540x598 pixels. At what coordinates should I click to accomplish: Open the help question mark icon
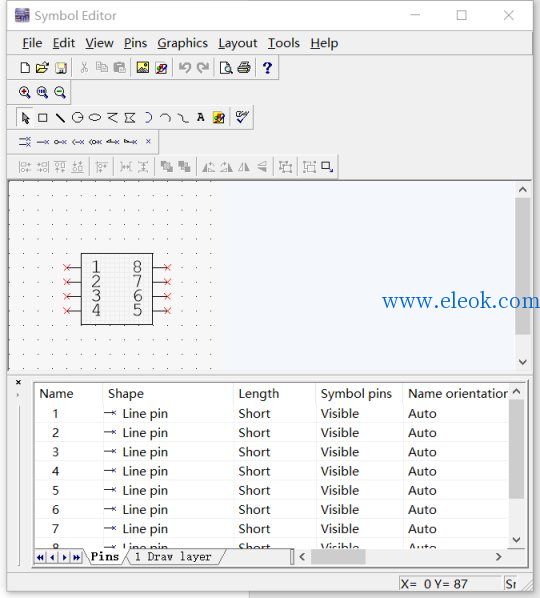click(x=267, y=68)
